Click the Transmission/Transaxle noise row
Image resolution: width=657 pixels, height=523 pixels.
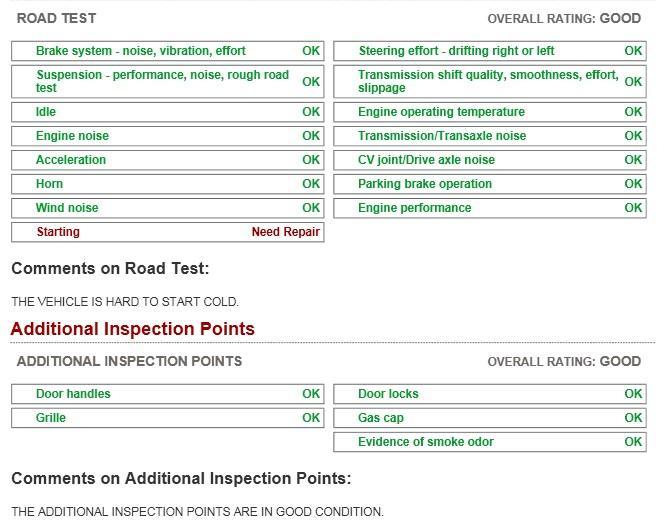489,136
